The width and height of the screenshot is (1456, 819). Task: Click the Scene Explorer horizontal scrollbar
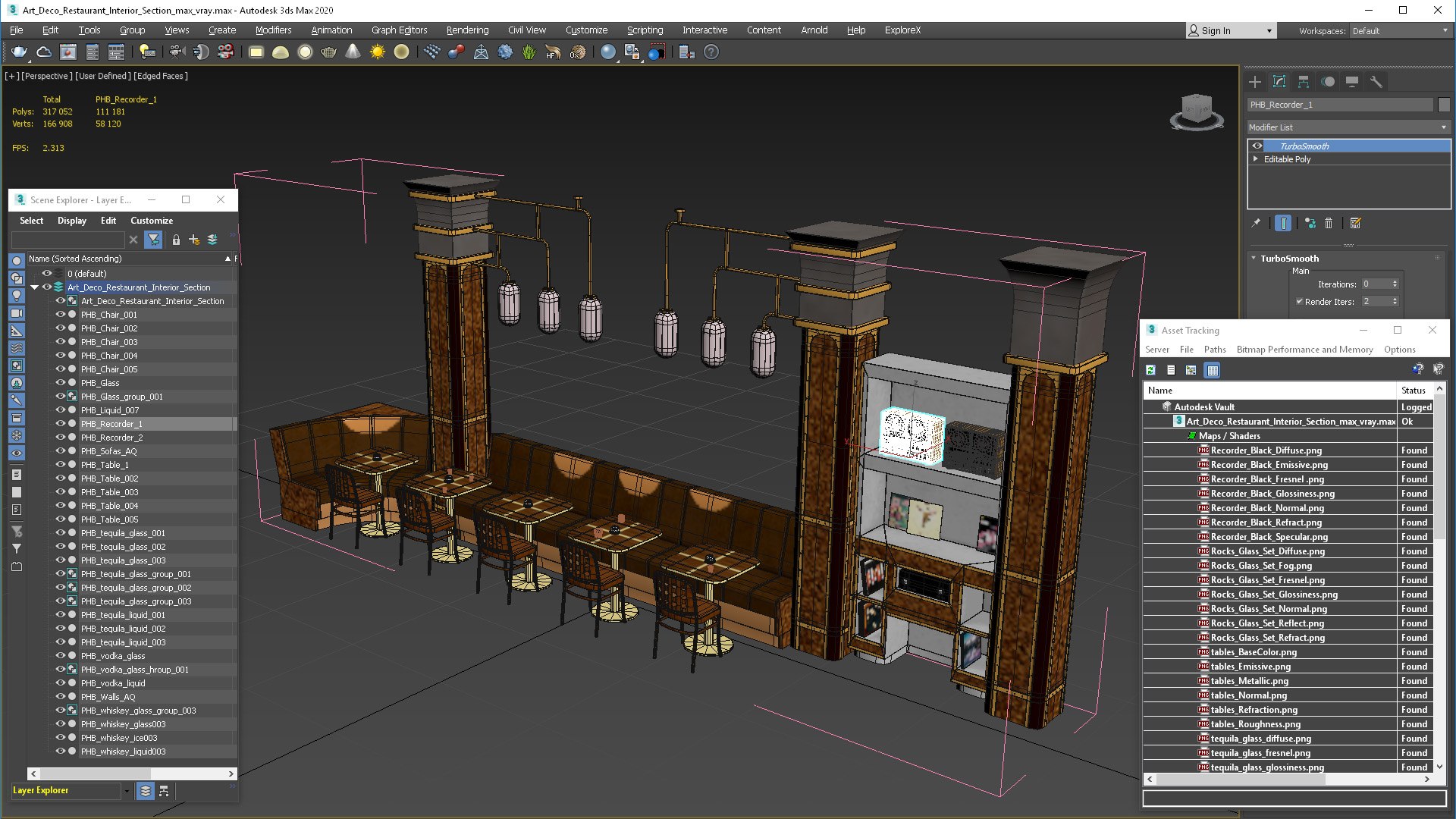(95, 773)
